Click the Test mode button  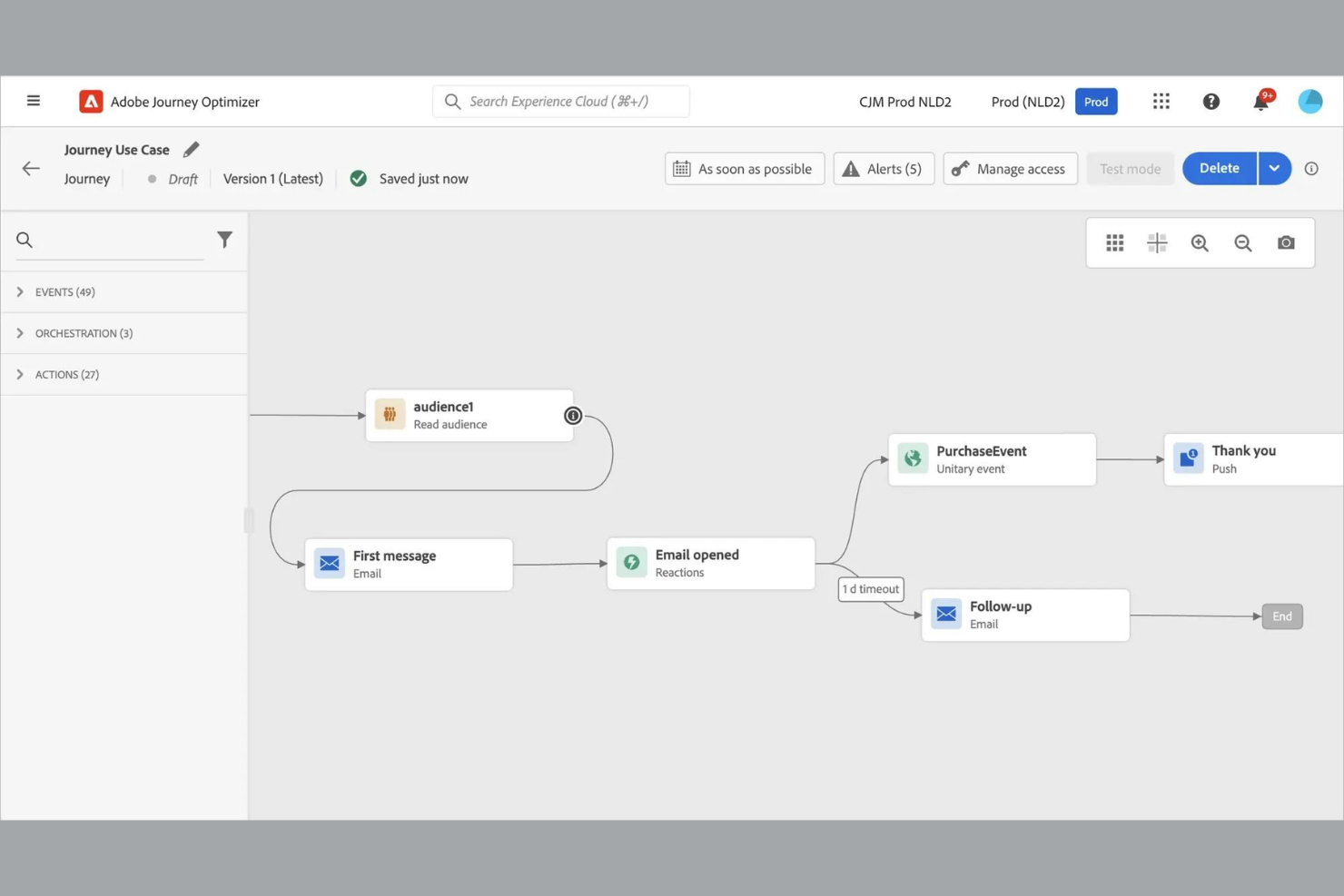(1130, 169)
